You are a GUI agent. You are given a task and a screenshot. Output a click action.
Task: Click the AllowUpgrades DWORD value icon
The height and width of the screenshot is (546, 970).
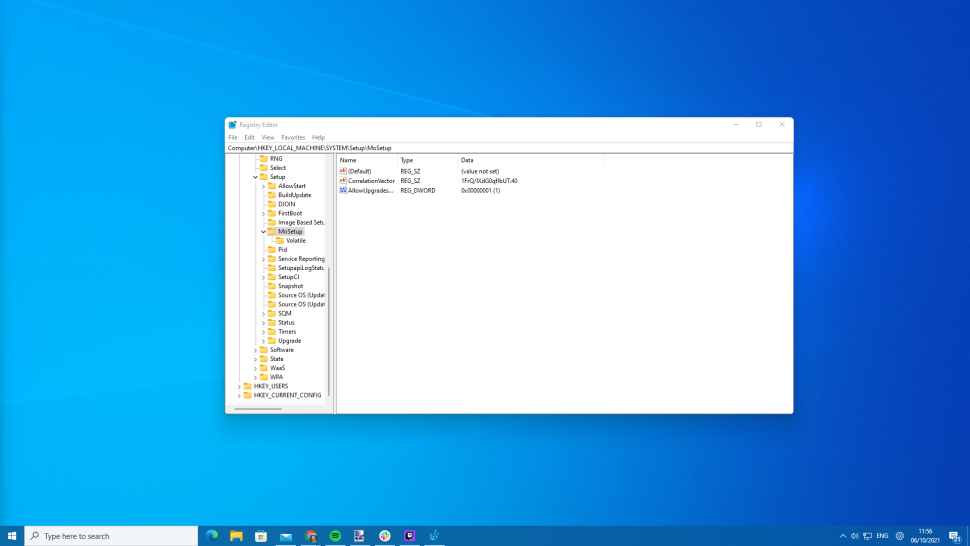(343, 190)
